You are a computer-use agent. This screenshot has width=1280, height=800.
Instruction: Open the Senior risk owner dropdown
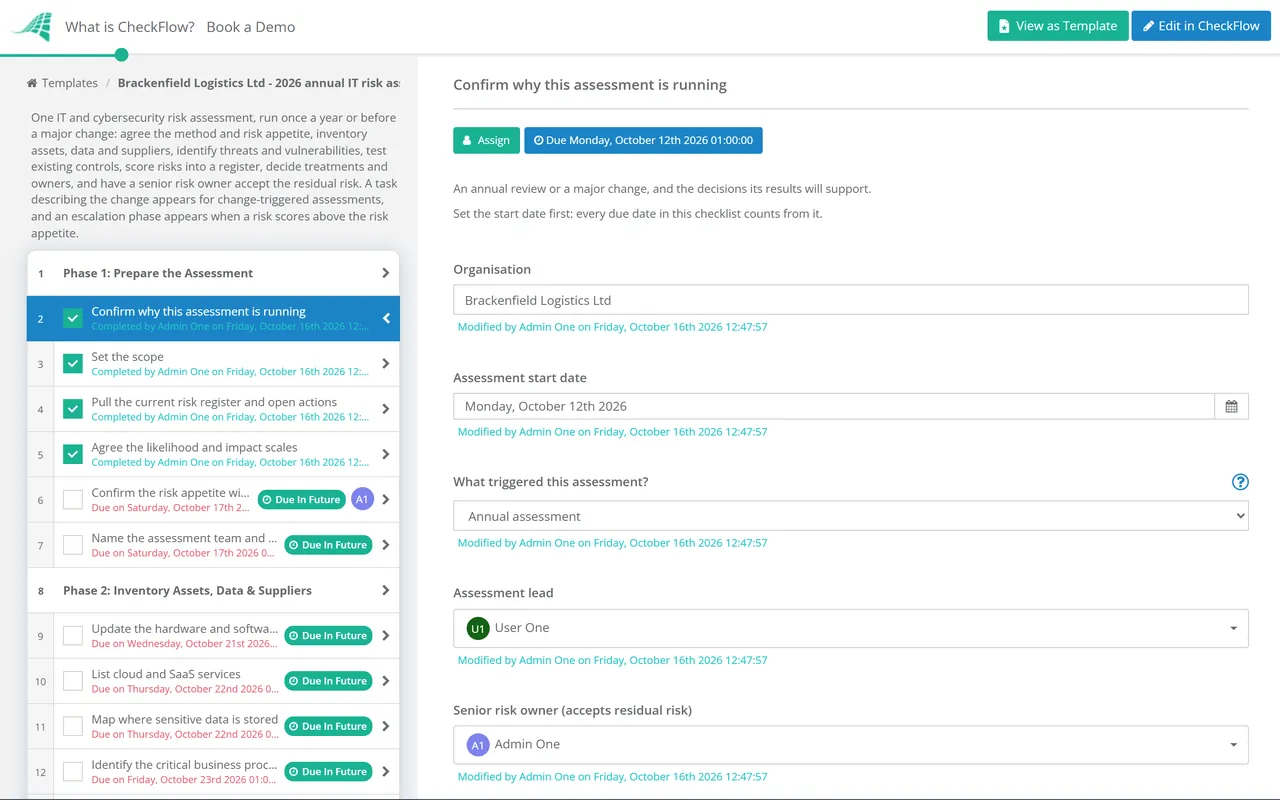coord(851,744)
